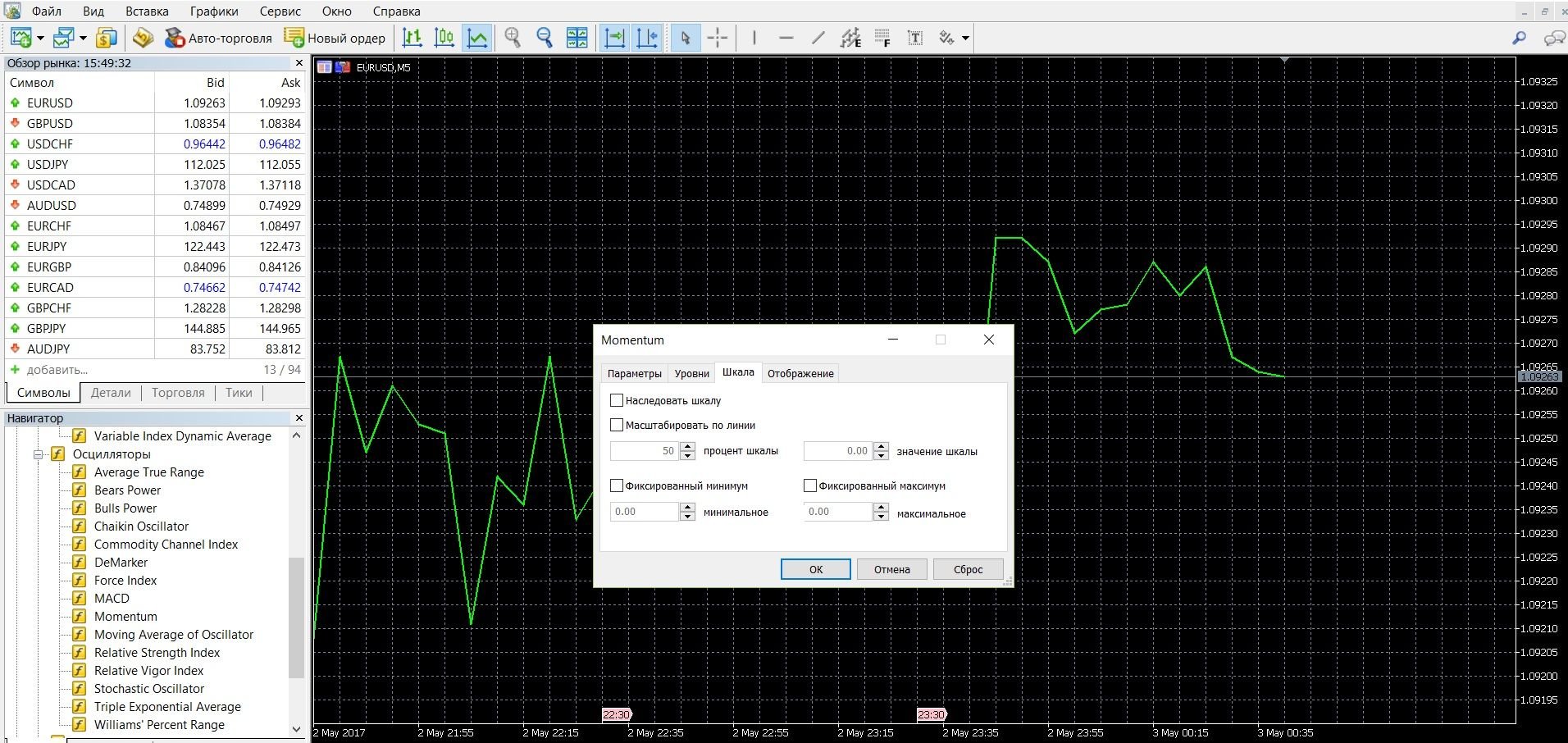Open the Вставка menu
The width and height of the screenshot is (1568, 743).
click(147, 11)
